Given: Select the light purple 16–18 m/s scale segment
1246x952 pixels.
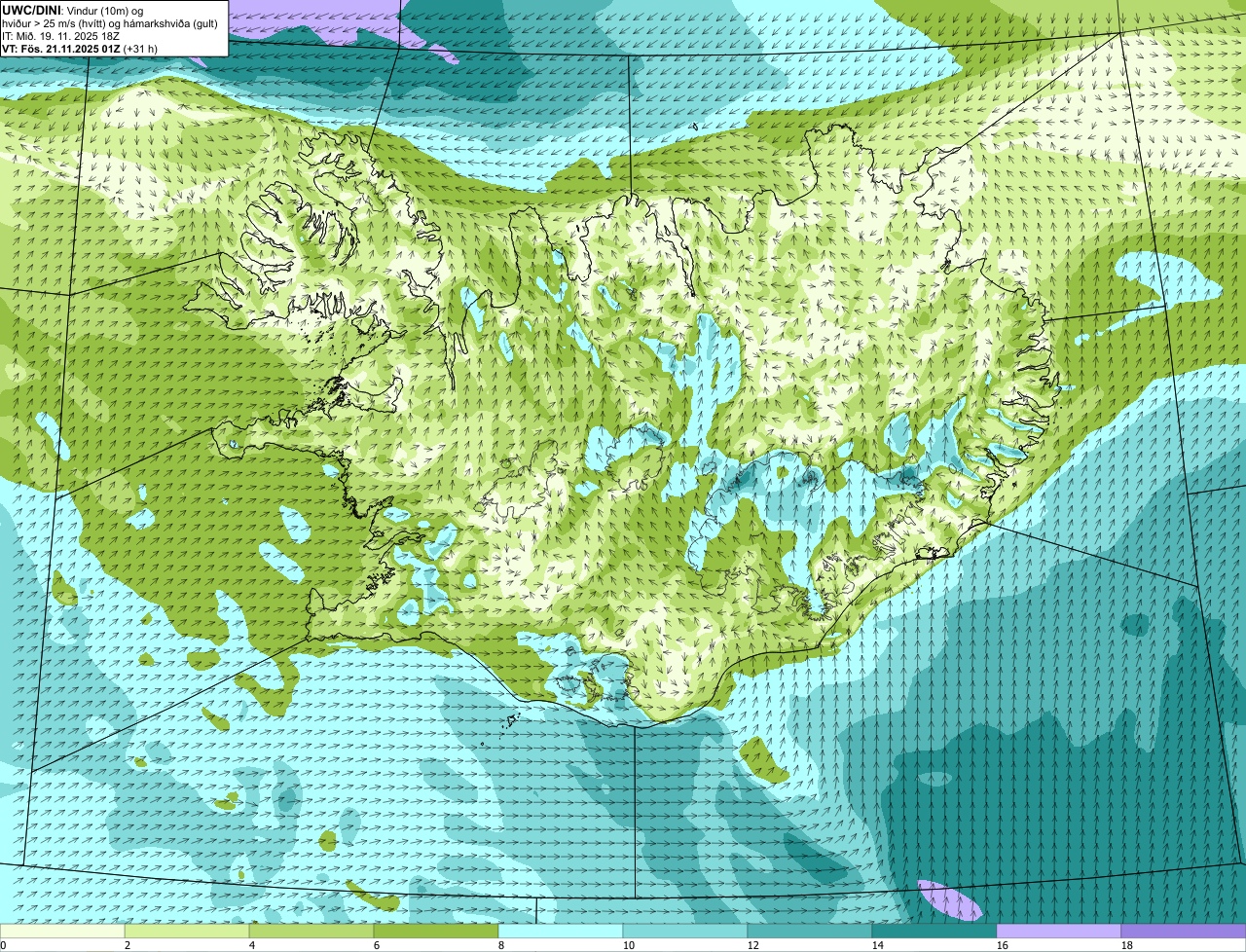Looking at the screenshot, I should tap(1059, 931).
